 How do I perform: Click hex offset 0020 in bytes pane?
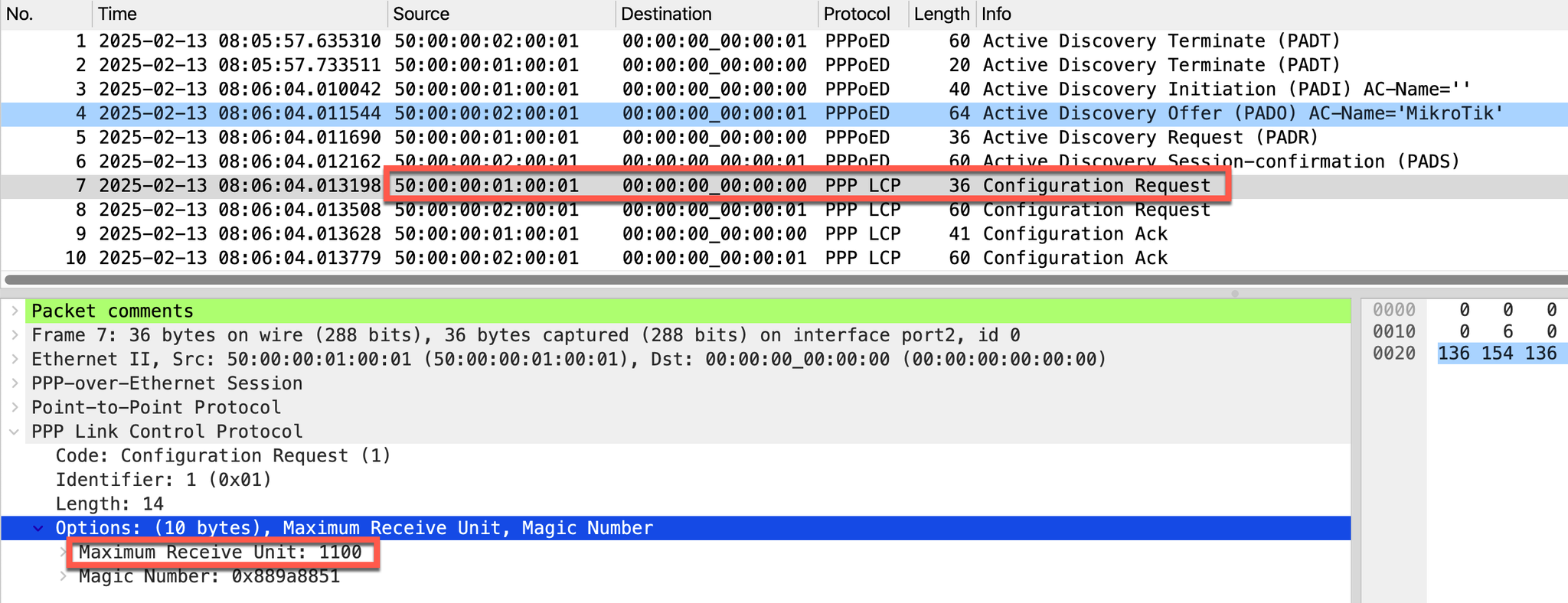click(x=1393, y=353)
